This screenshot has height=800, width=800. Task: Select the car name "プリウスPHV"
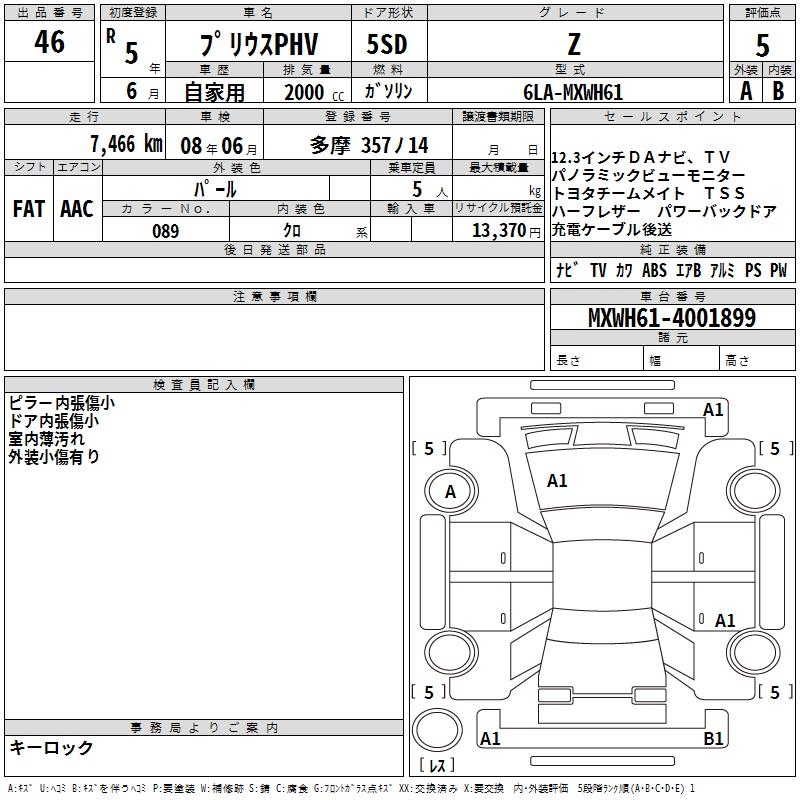coord(259,44)
